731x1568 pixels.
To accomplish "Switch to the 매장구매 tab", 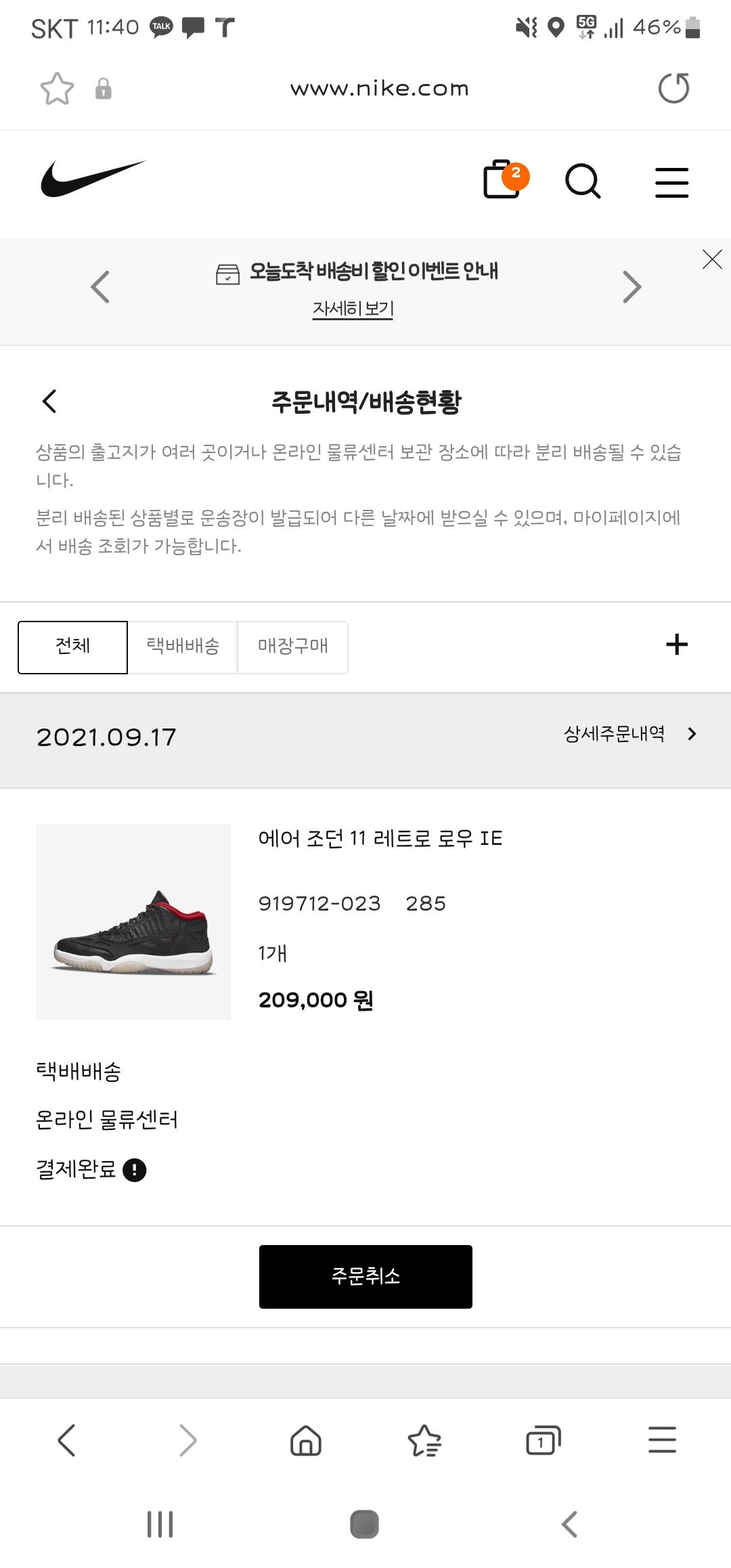I will click(x=293, y=647).
